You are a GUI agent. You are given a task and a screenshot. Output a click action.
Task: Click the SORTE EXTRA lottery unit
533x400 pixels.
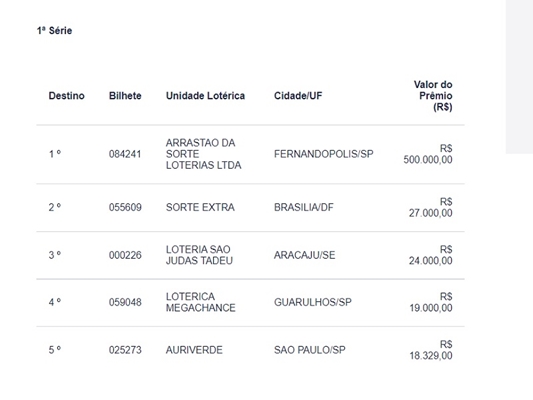click(200, 207)
